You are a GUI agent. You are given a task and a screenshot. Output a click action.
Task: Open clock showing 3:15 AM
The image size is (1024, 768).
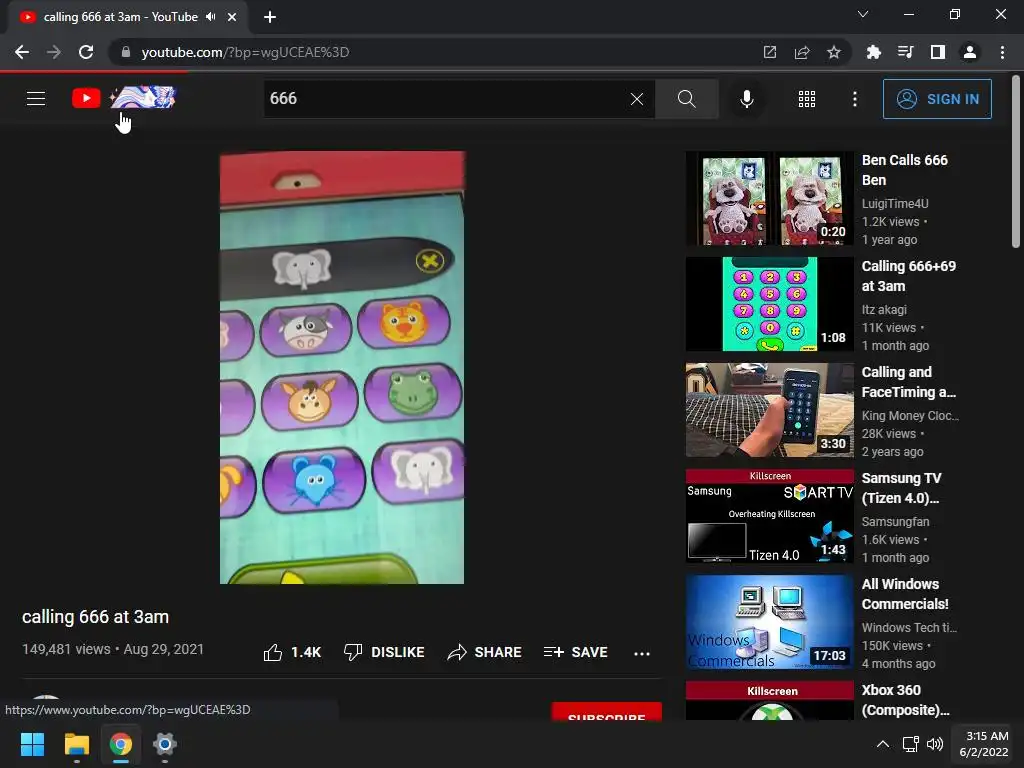[x=983, y=744]
